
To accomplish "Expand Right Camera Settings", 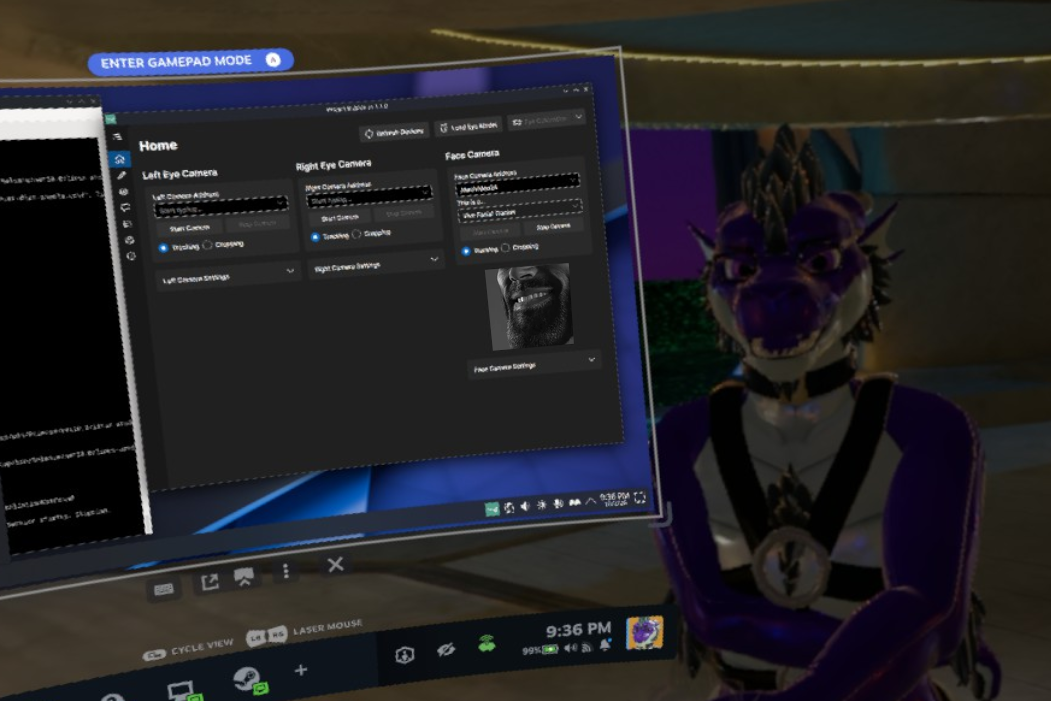I will (376, 264).
